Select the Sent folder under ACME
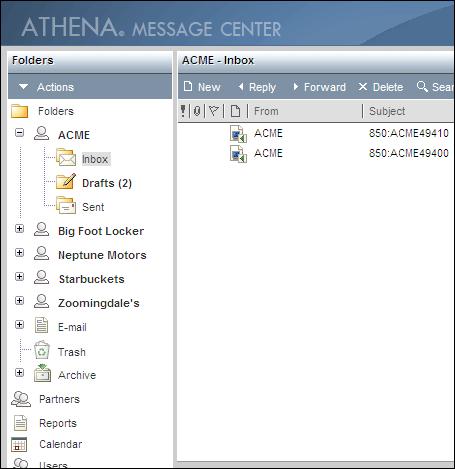 tap(93, 207)
